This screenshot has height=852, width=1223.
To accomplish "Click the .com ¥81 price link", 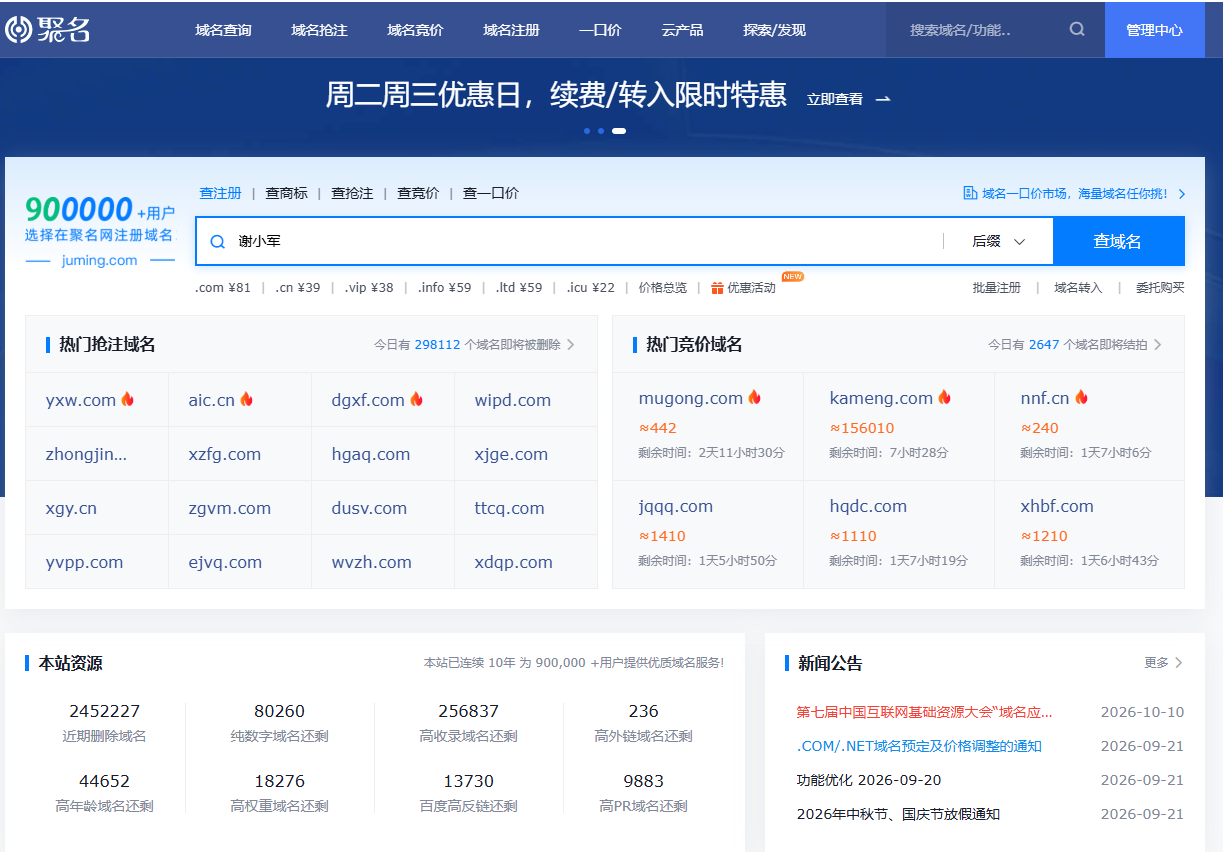I will (x=223, y=287).
